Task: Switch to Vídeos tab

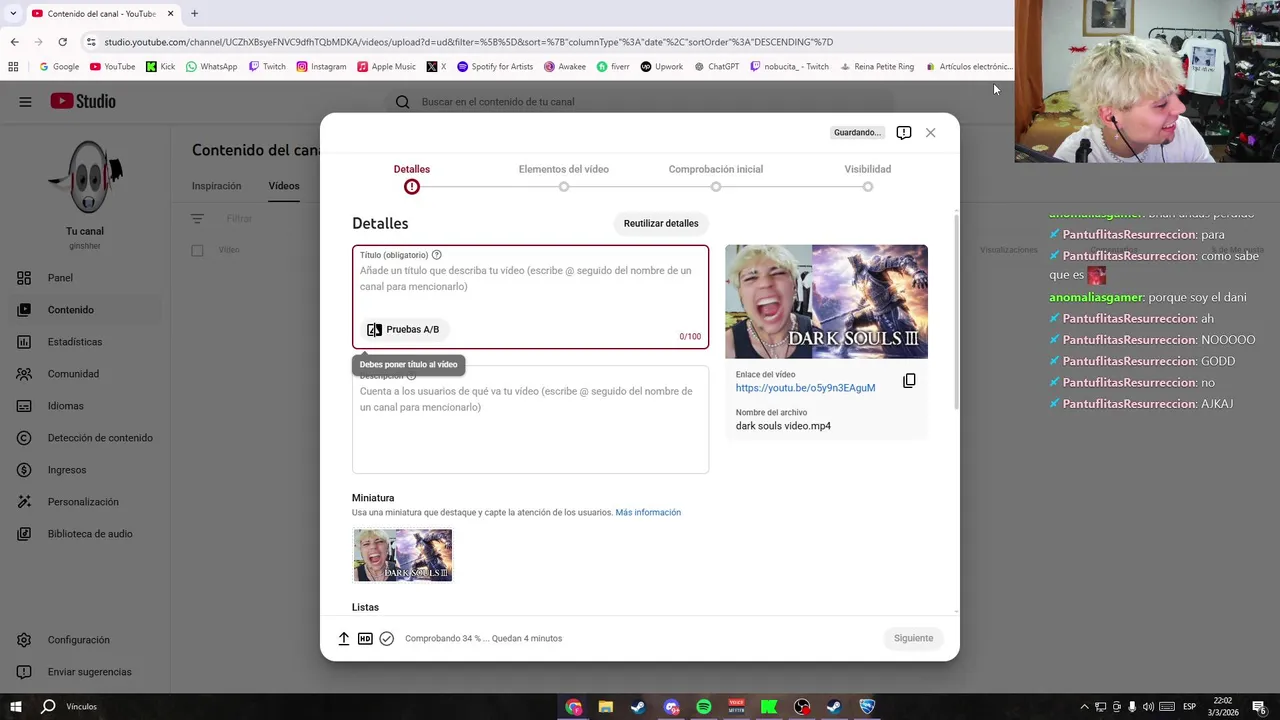Action: point(284,186)
